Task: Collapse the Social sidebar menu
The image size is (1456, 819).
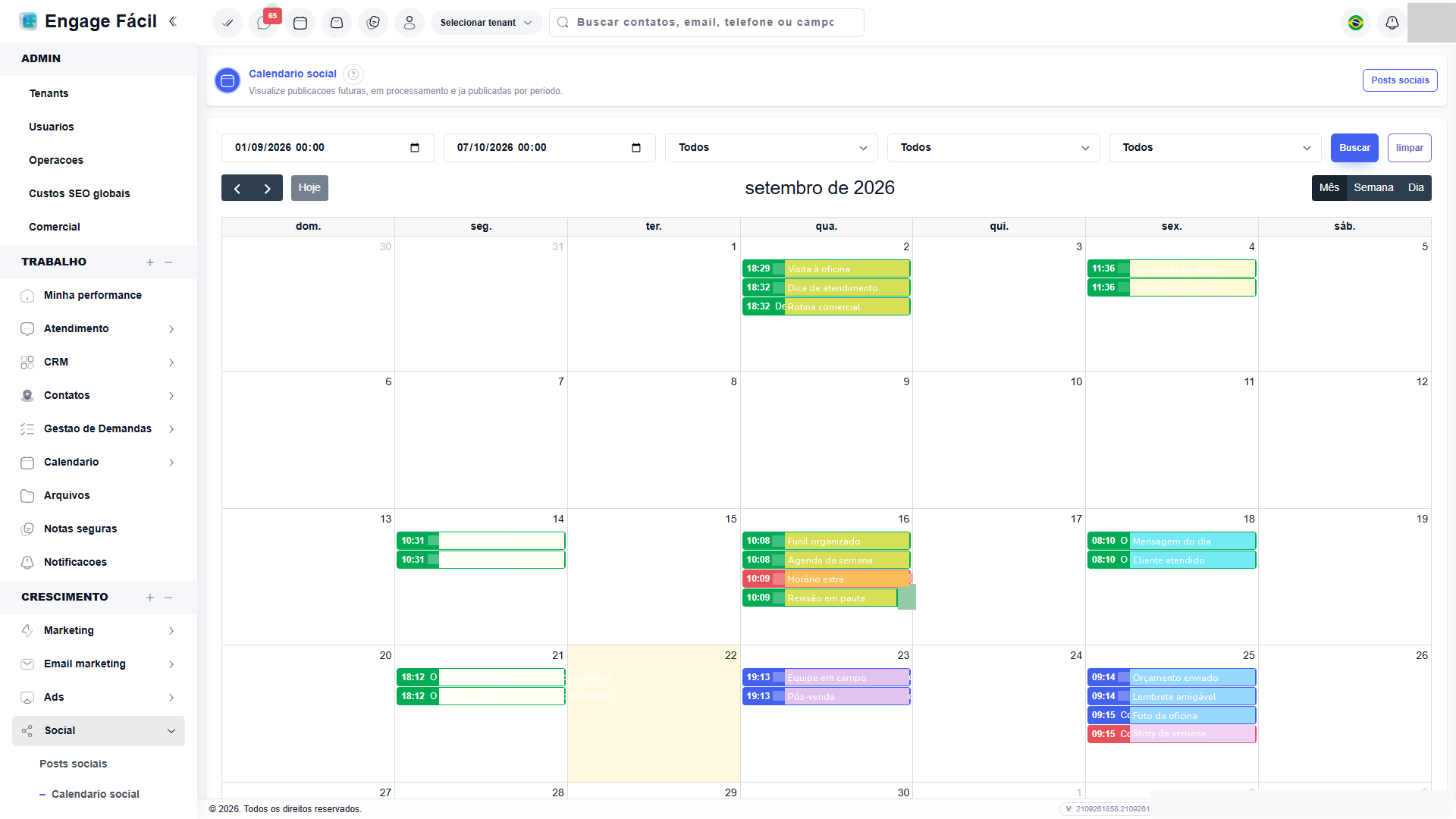Action: click(x=99, y=731)
